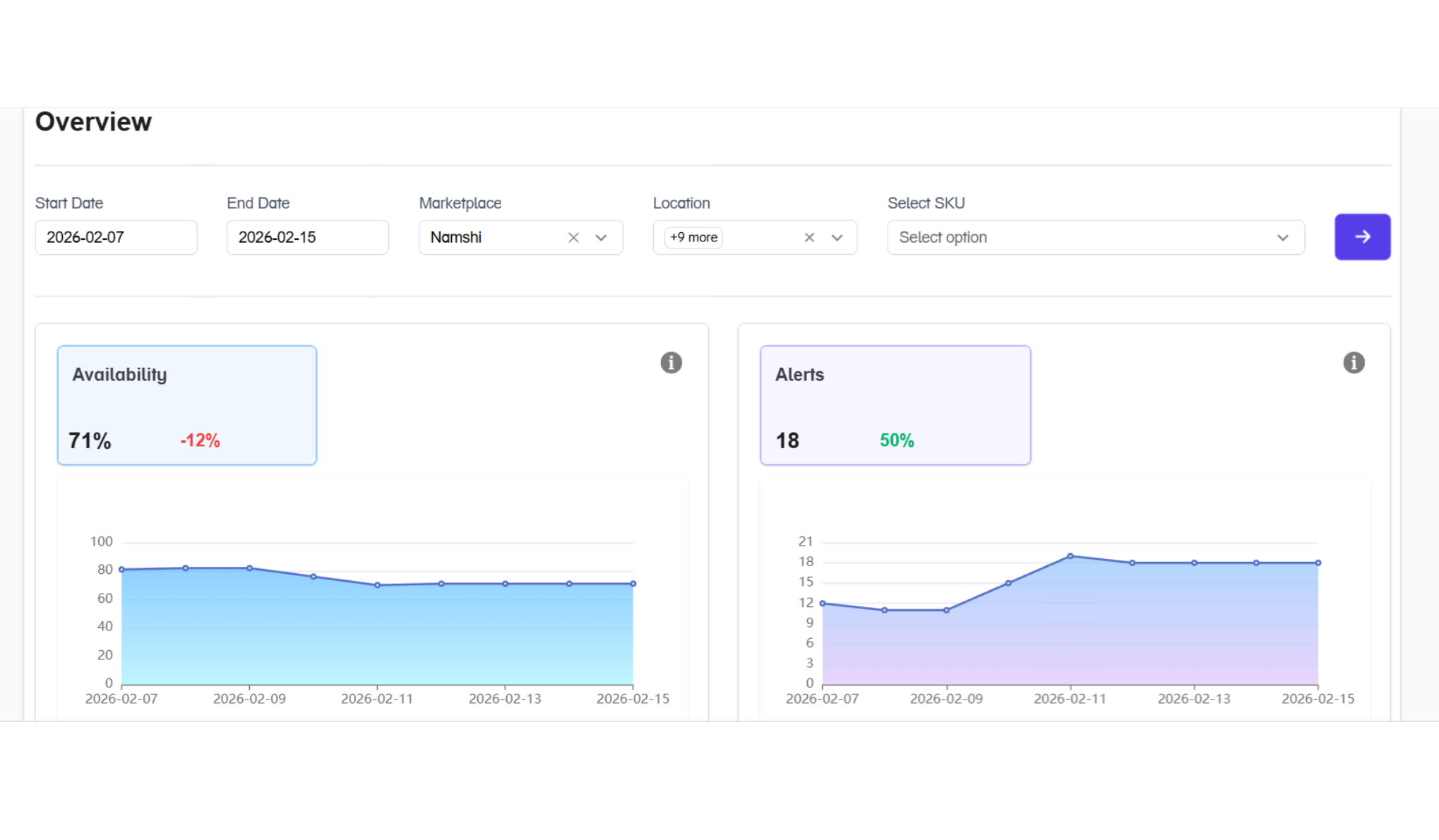Click the first data point on Alerts chart
This screenshot has height=840, width=1439.
[823, 604]
